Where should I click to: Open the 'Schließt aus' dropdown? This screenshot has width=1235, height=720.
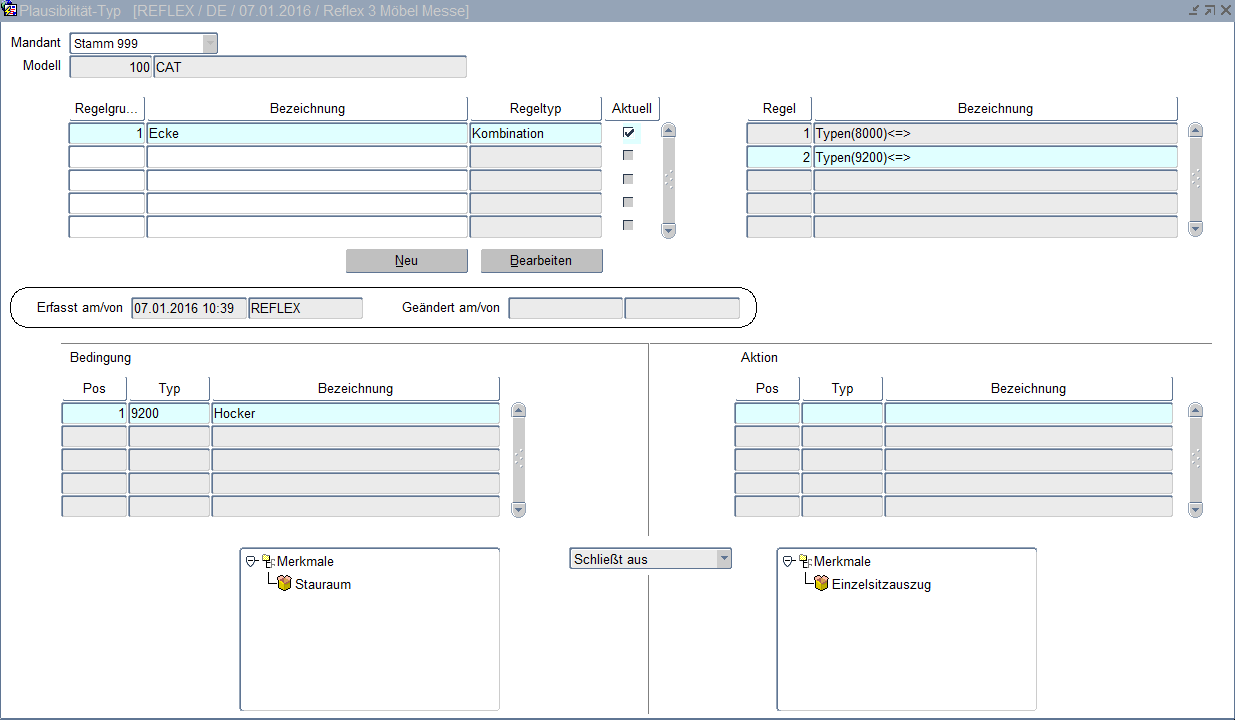(723, 559)
